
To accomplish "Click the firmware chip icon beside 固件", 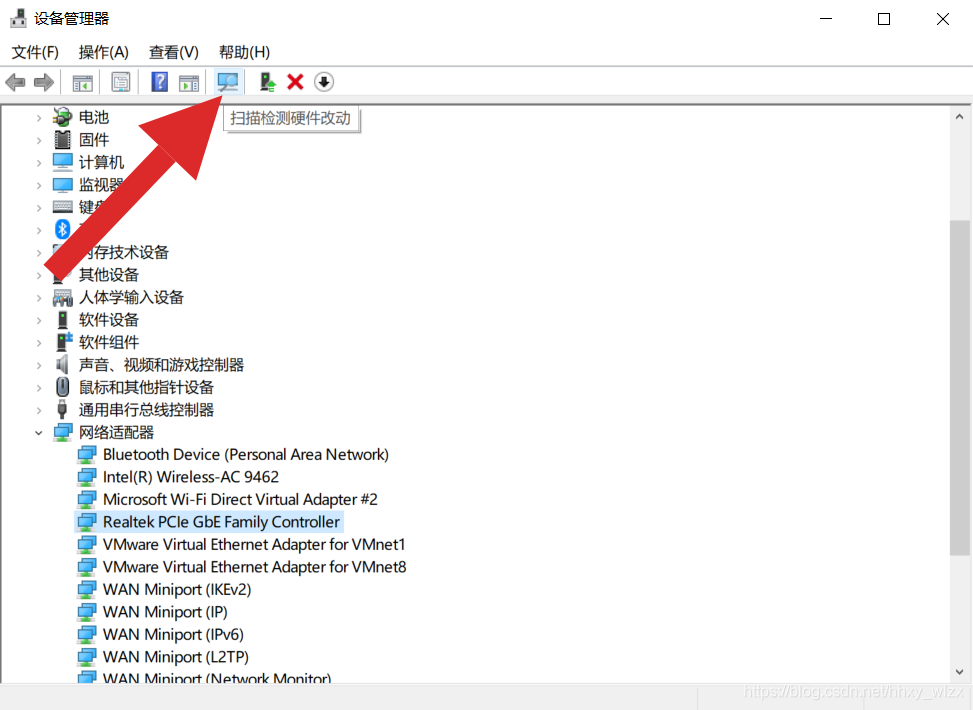I will (x=62, y=140).
